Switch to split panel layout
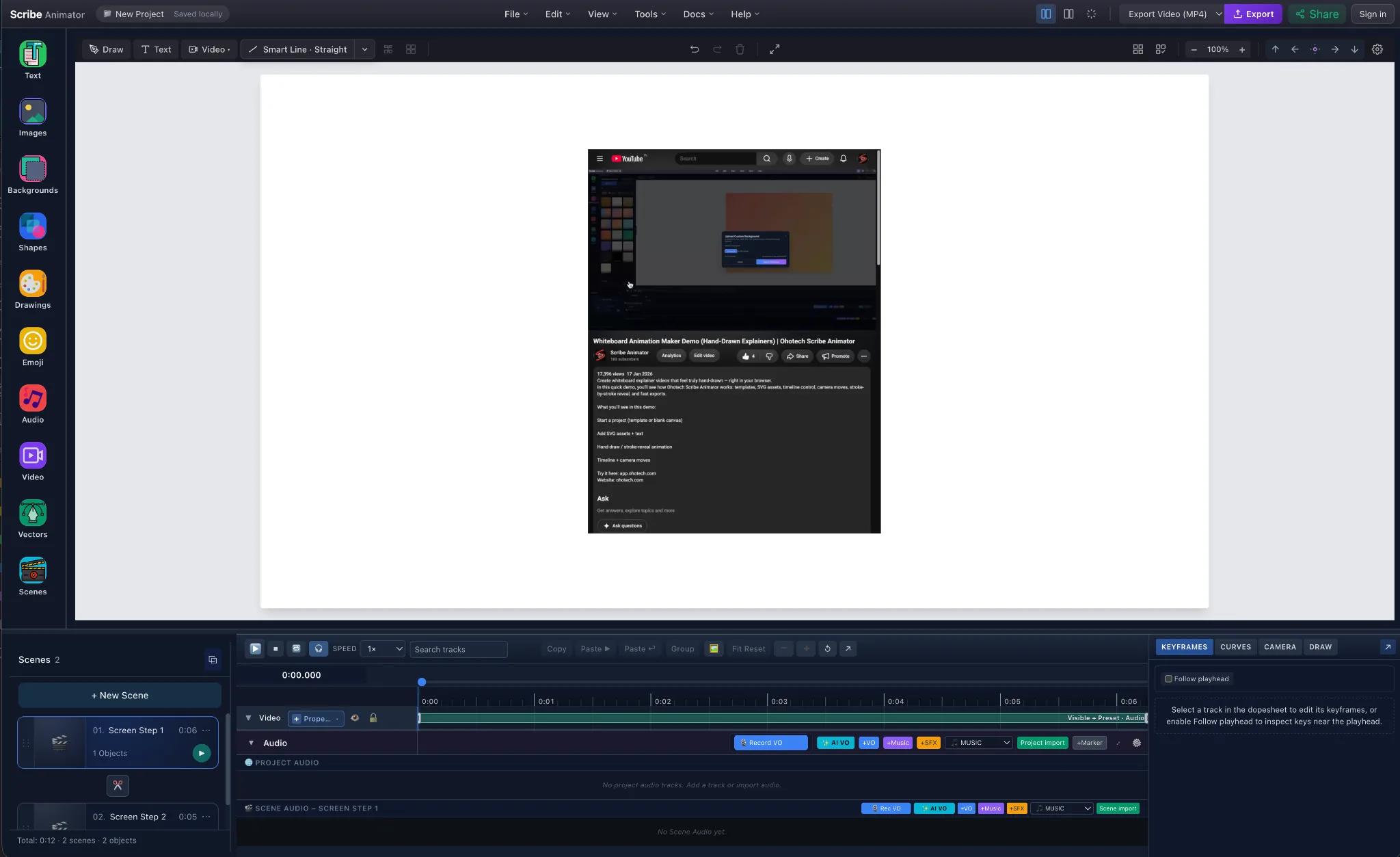This screenshot has height=857, width=1400. click(x=1068, y=14)
